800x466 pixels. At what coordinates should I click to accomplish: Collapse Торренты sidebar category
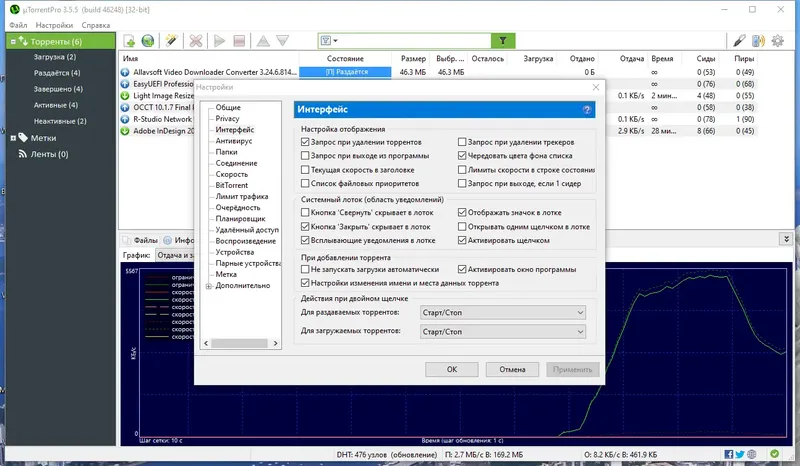pyautogui.click(x=13, y=42)
